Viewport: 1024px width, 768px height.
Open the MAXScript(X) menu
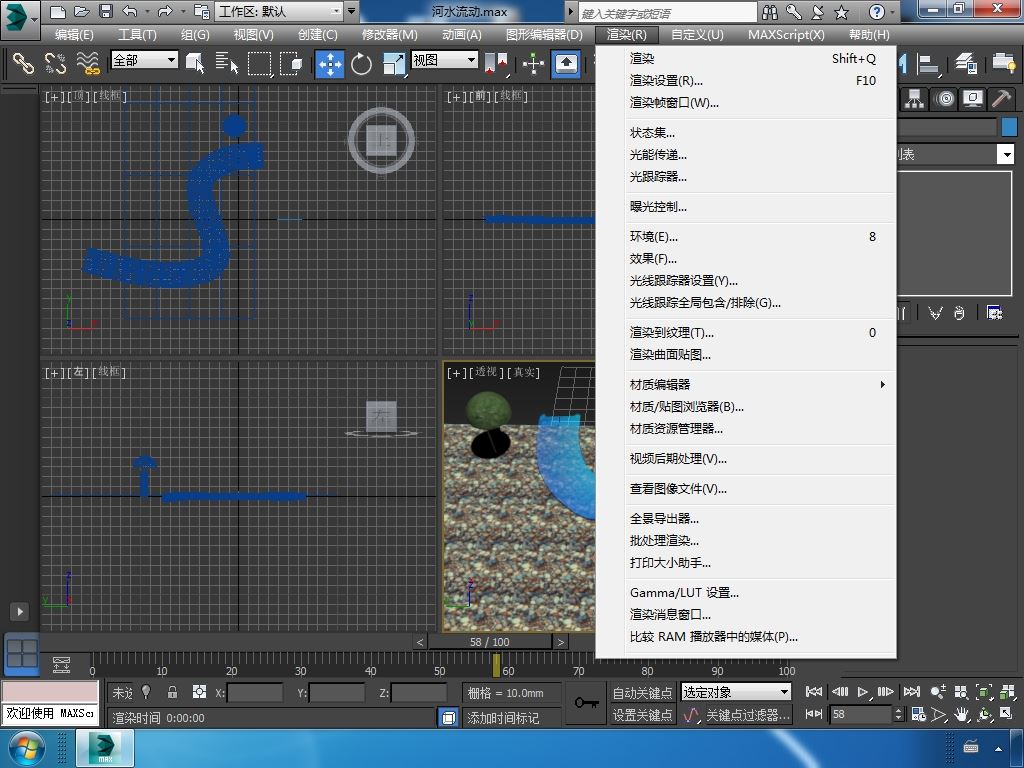pos(786,35)
